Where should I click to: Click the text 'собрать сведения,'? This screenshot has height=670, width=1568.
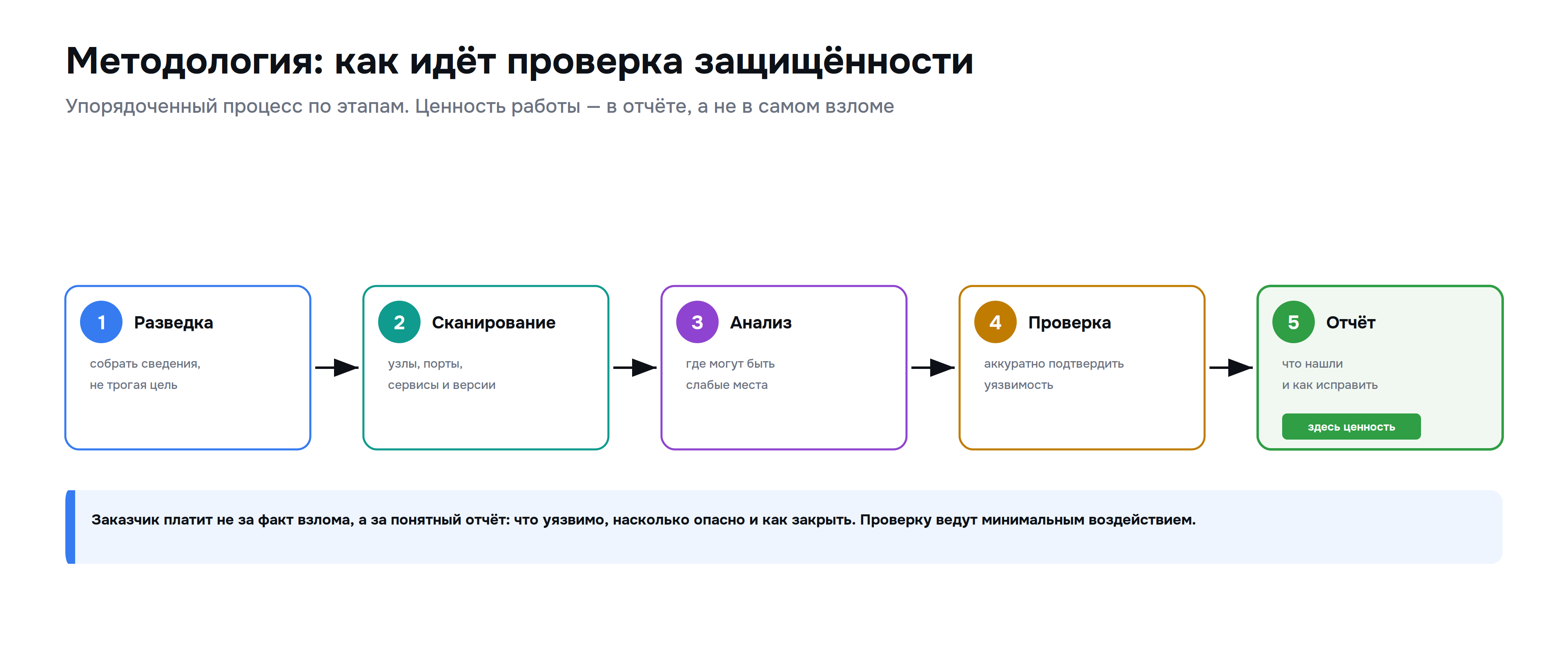(145, 364)
